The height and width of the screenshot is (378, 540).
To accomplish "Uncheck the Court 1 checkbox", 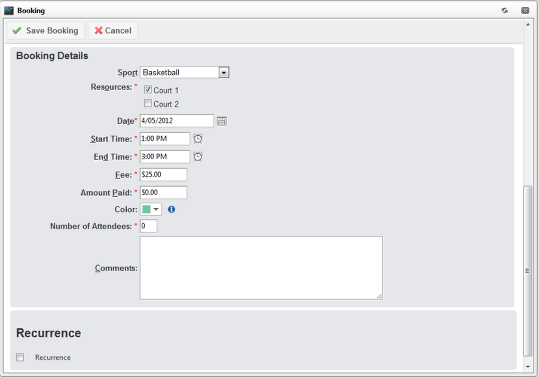I will (148, 90).
